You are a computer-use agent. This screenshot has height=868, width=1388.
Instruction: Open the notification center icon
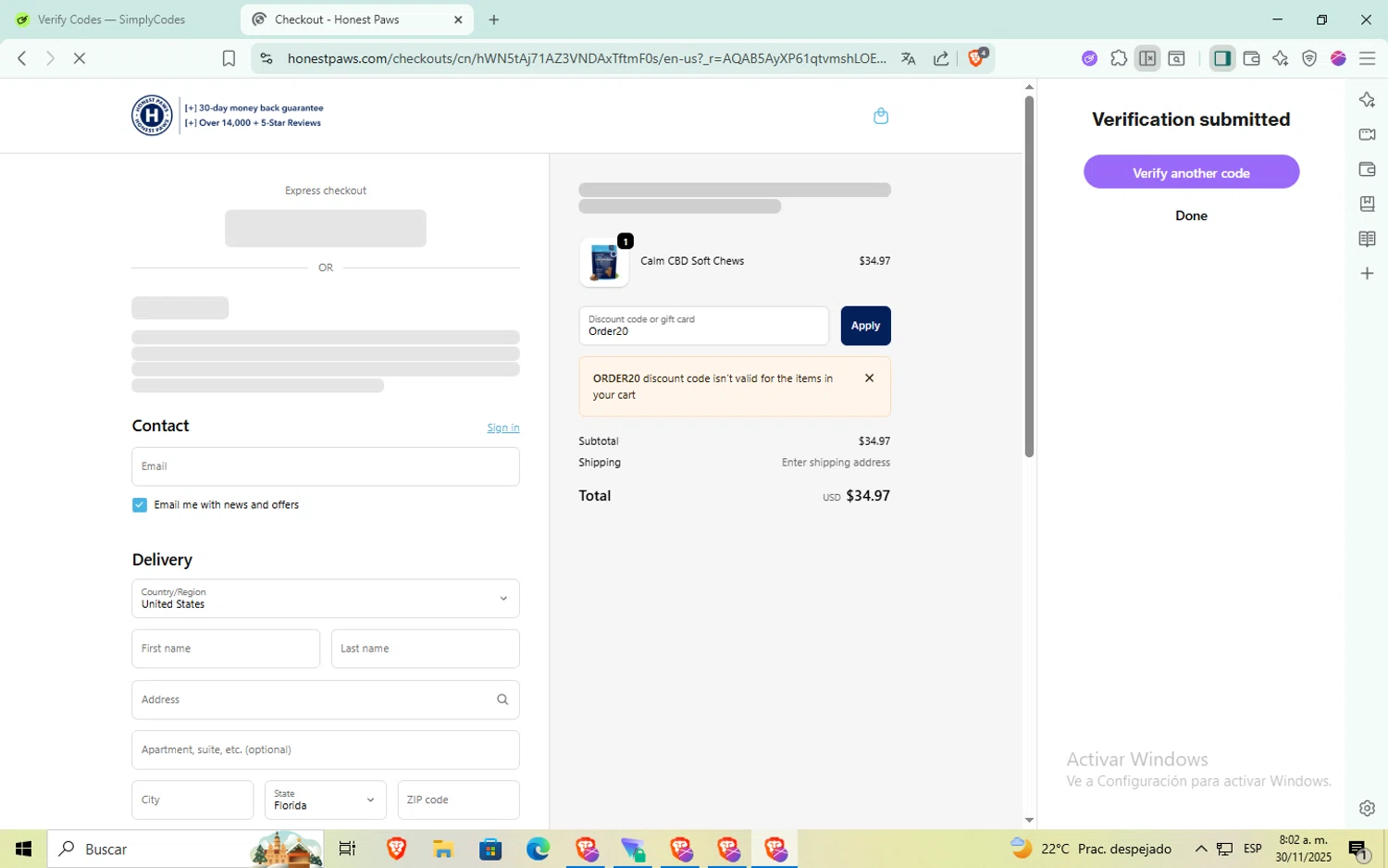click(1357, 849)
